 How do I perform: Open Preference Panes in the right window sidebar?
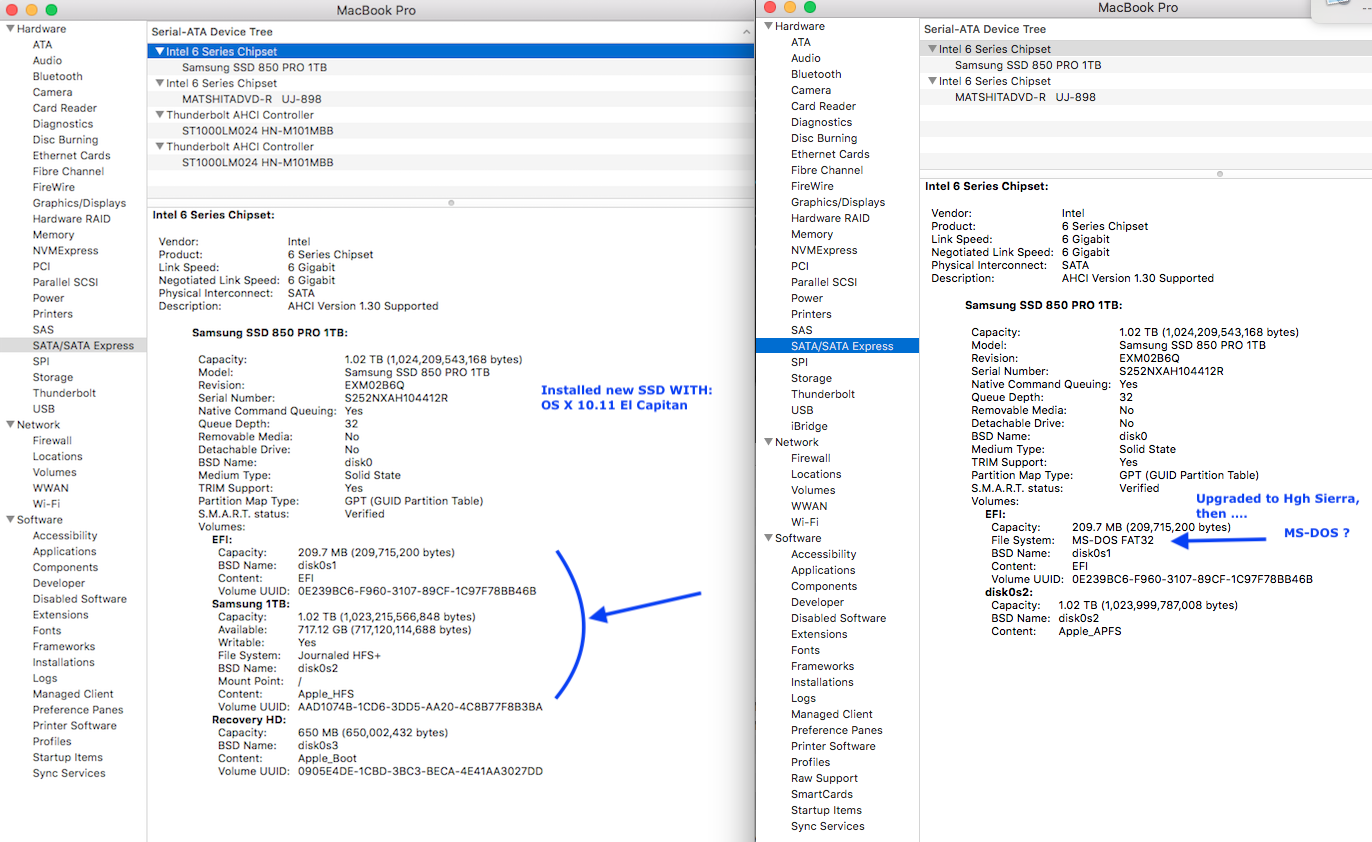point(836,730)
